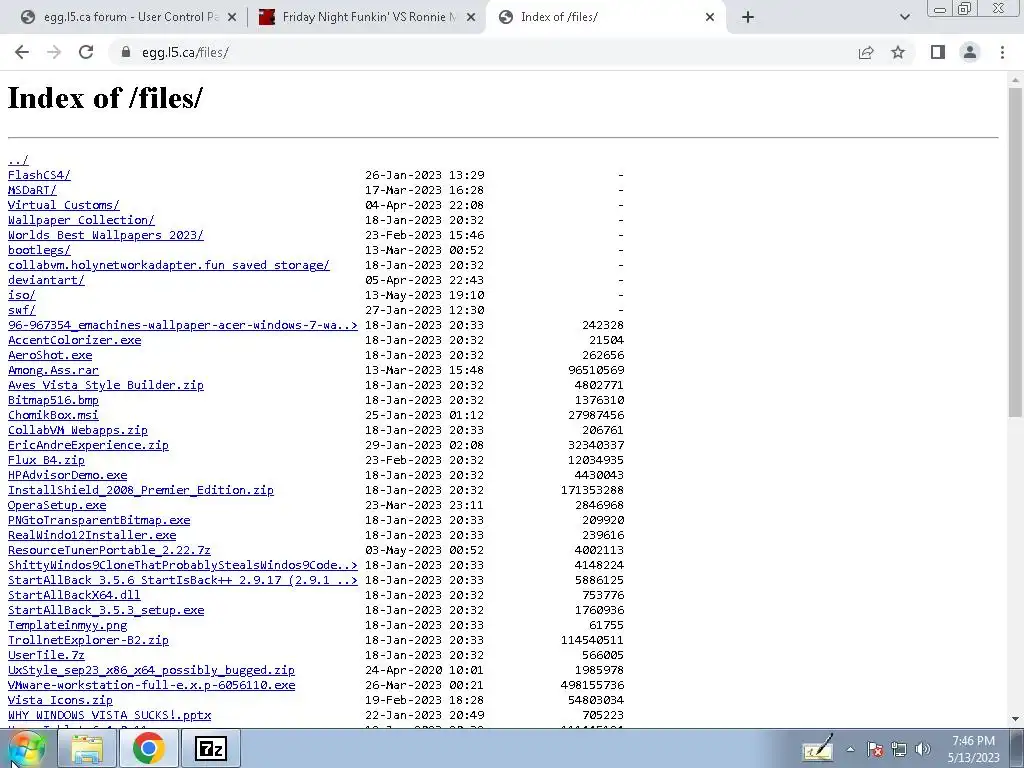1024x768 pixels.
Task: Open the side panel icon
Action: pos(938,52)
